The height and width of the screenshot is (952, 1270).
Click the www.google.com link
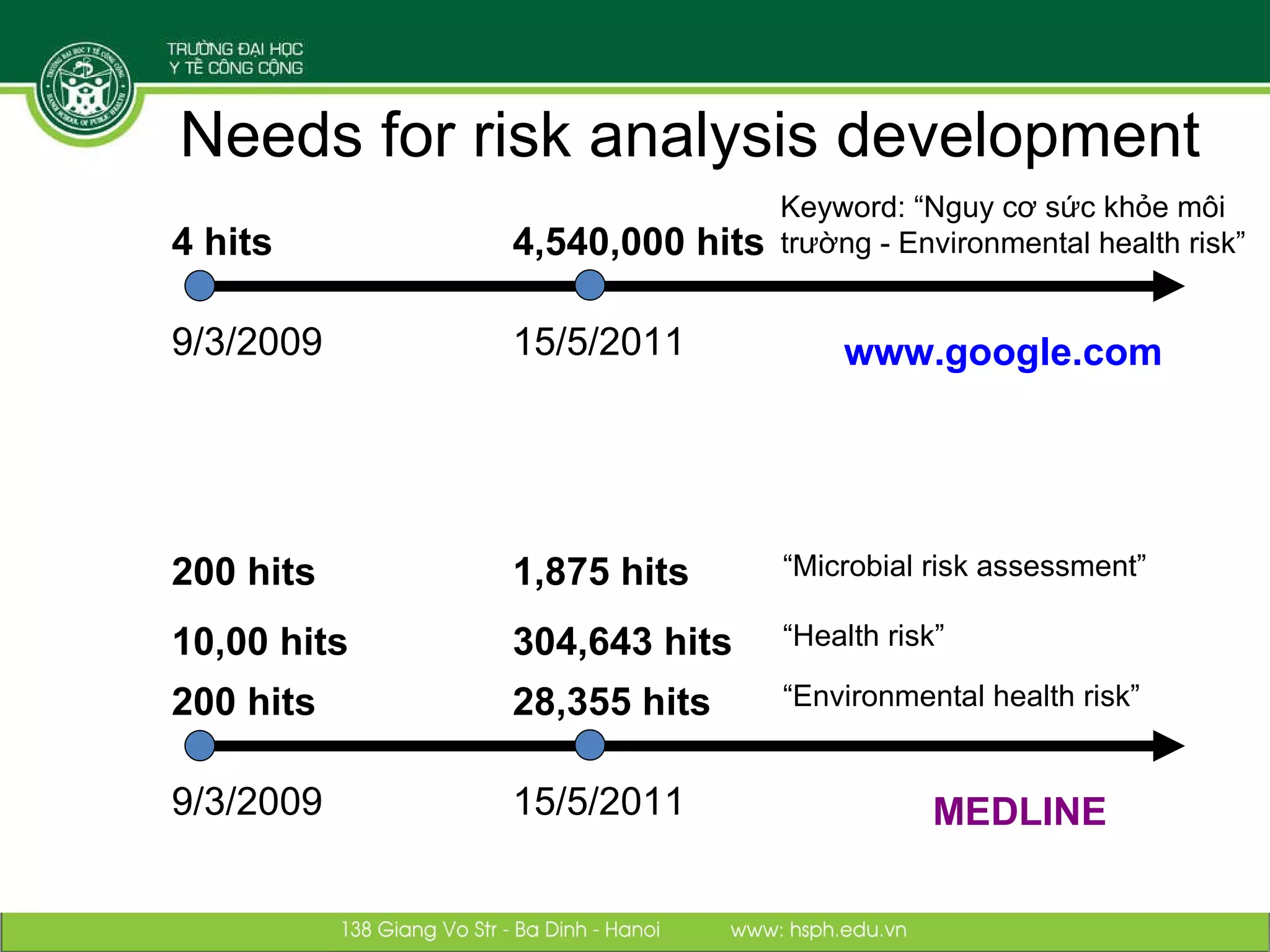coord(1003,353)
